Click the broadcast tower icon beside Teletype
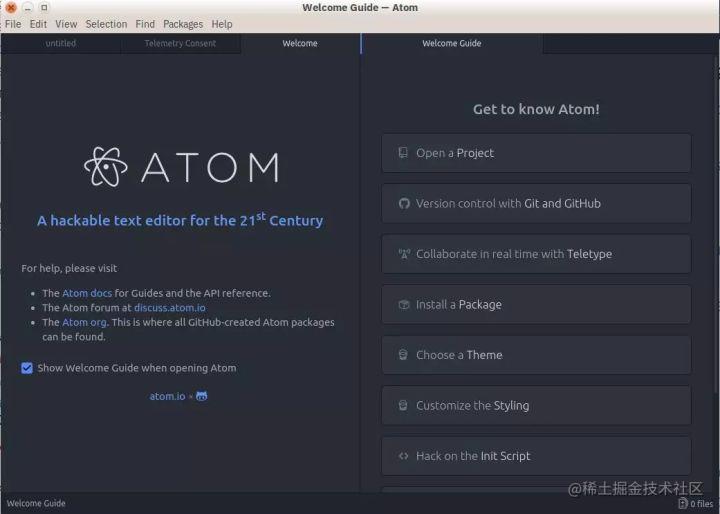Image resolution: width=720 pixels, height=514 pixels. click(404, 254)
